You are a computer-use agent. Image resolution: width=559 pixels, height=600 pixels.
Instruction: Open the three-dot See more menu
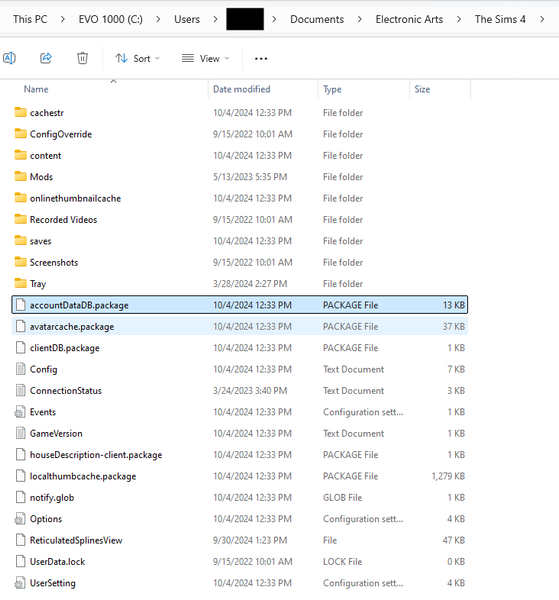tap(261, 59)
